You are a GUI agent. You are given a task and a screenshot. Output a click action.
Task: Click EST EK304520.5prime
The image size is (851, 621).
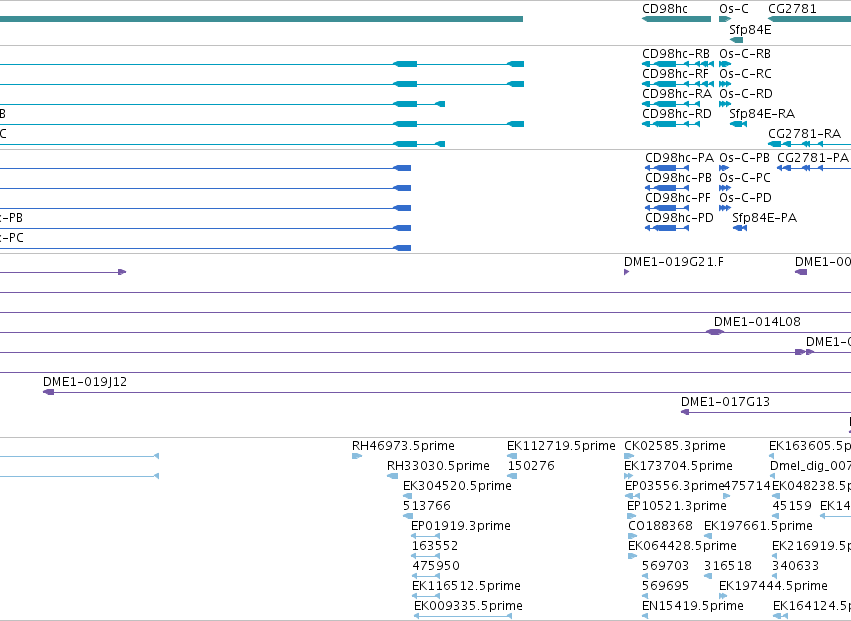tap(408, 496)
